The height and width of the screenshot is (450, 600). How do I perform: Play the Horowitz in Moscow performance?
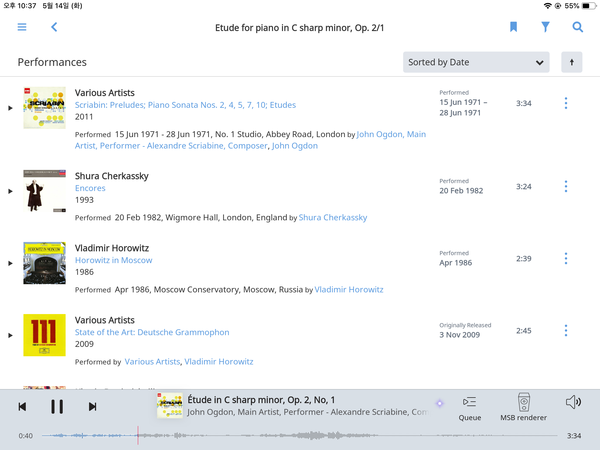(x=10, y=263)
